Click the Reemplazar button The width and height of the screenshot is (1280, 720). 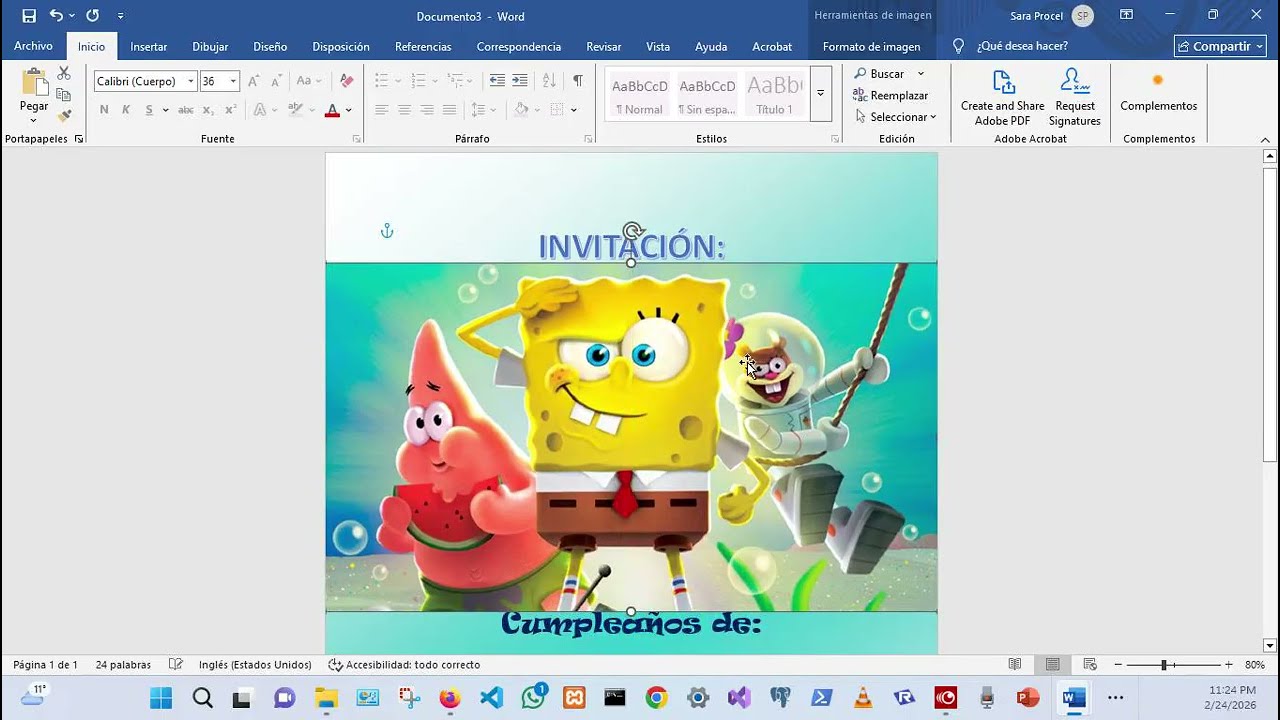point(890,95)
